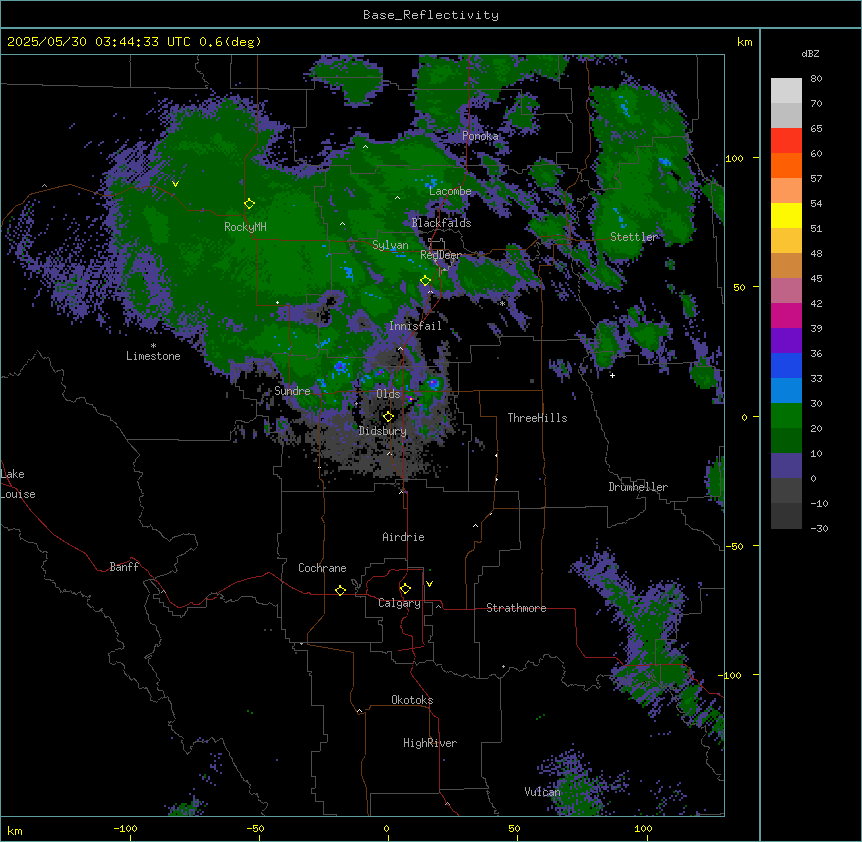Viewport: 862px width, 842px height.
Task: Click the Sundre town label
Action: (x=292, y=391)
